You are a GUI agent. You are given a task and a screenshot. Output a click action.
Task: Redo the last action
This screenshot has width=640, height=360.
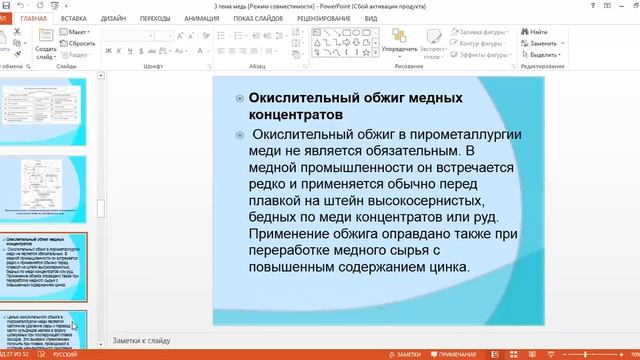(40, 6)
